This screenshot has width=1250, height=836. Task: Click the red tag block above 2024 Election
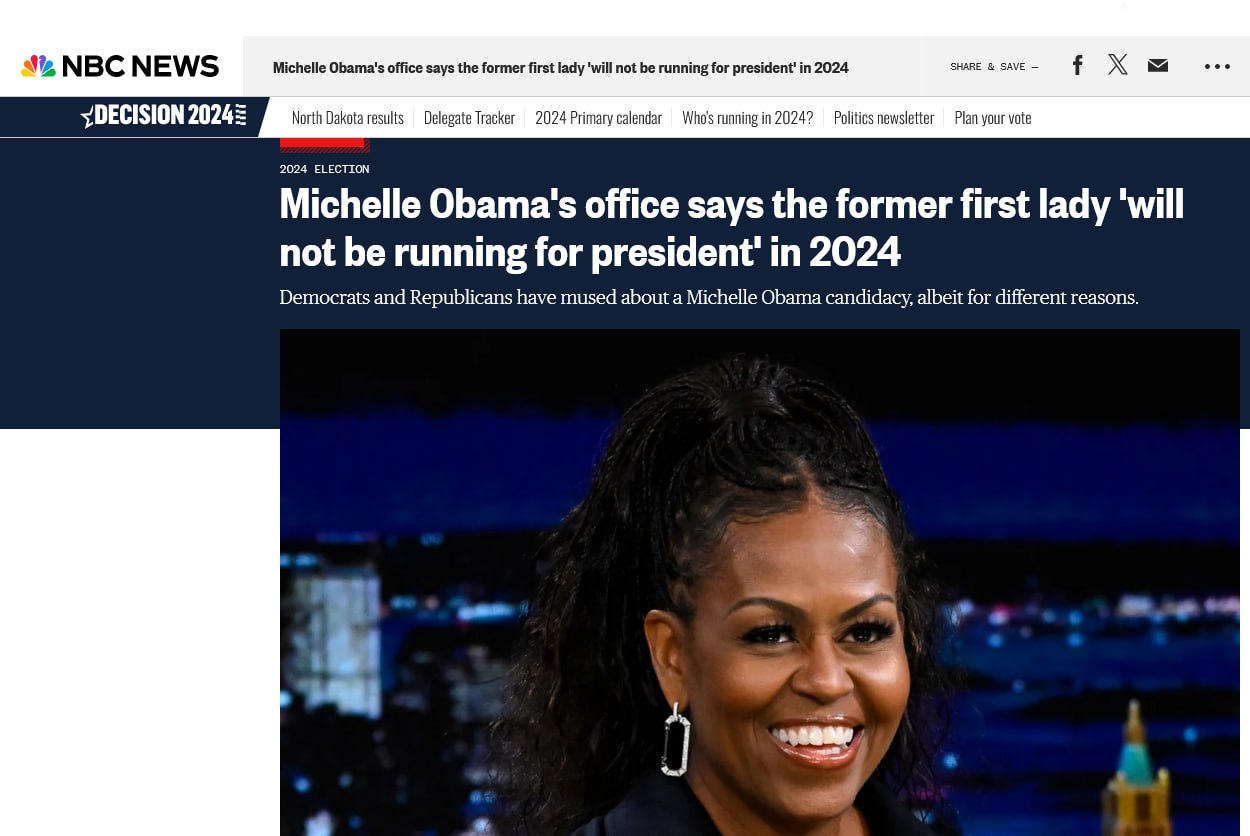pos(324,144)
